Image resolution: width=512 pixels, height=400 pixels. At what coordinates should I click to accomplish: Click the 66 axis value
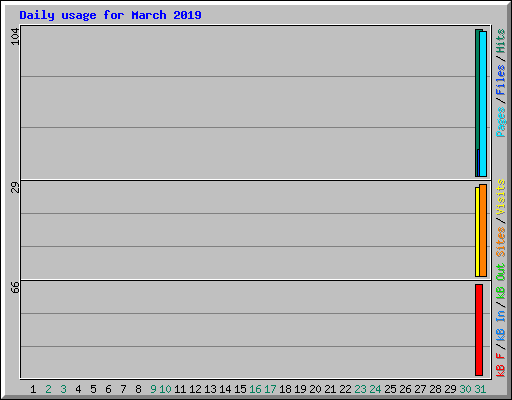15,287
